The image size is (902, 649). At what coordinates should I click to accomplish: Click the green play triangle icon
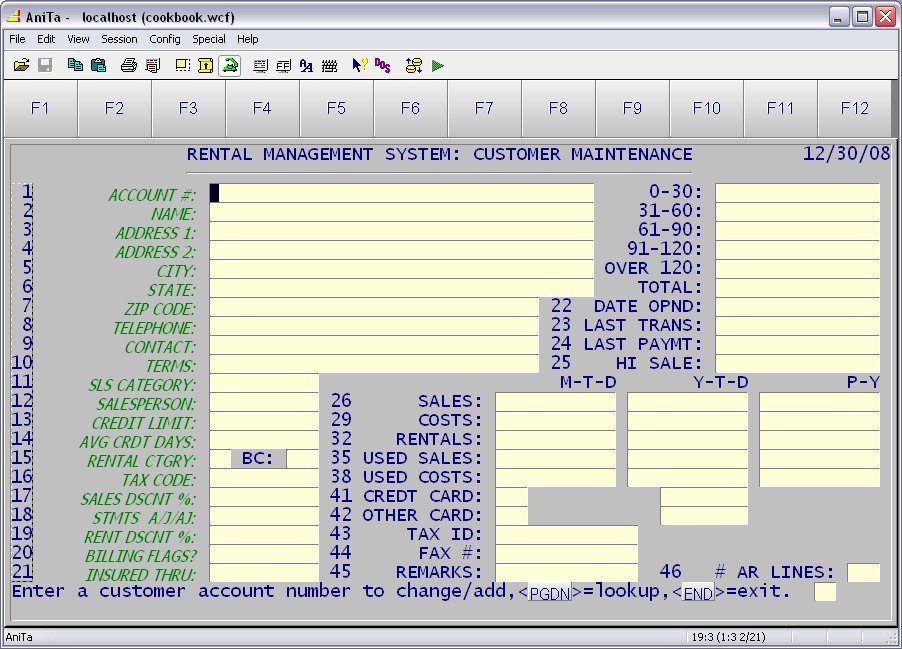click(x=438, y=65)
